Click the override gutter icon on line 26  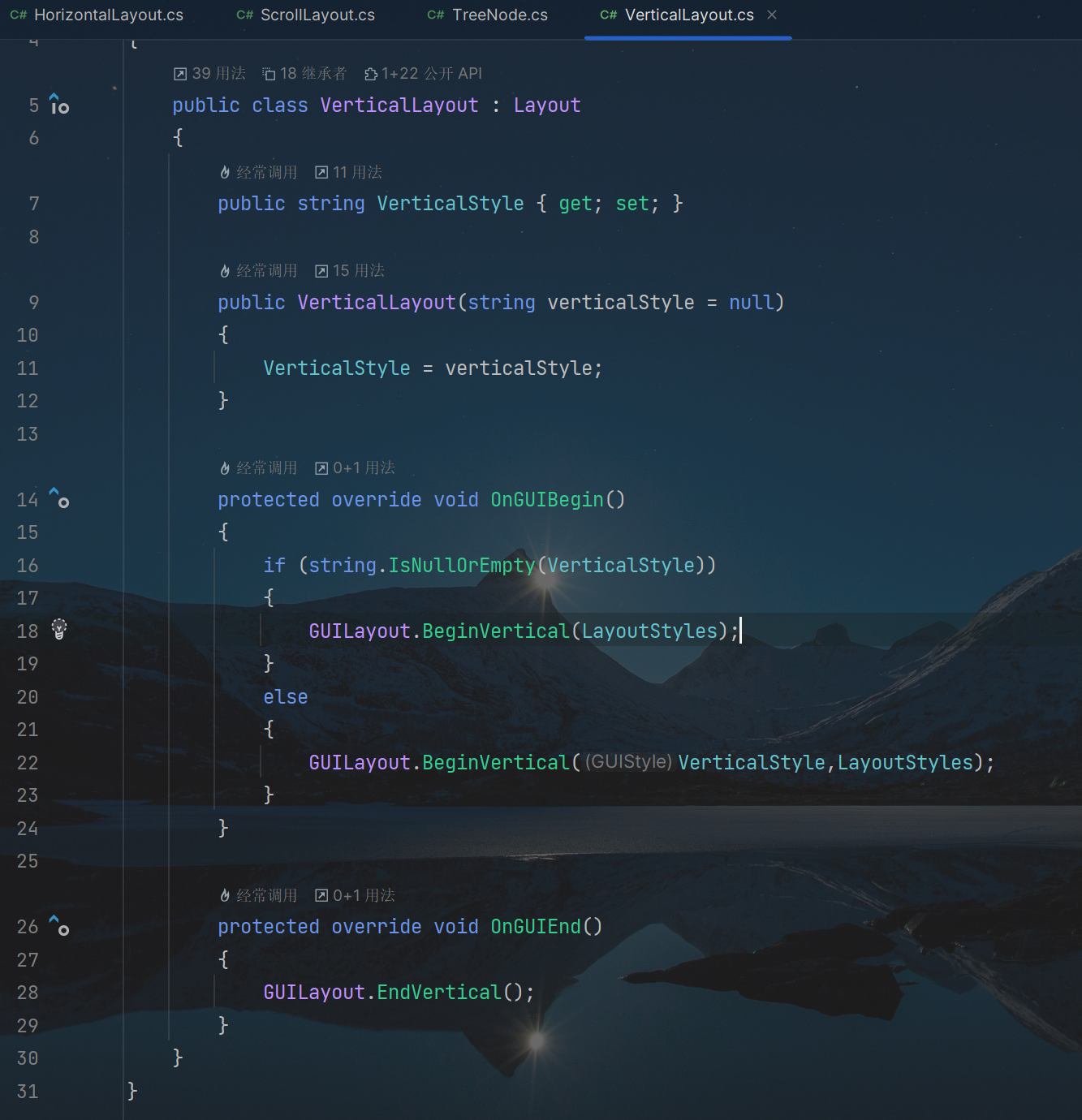click(x=59, y=925)
